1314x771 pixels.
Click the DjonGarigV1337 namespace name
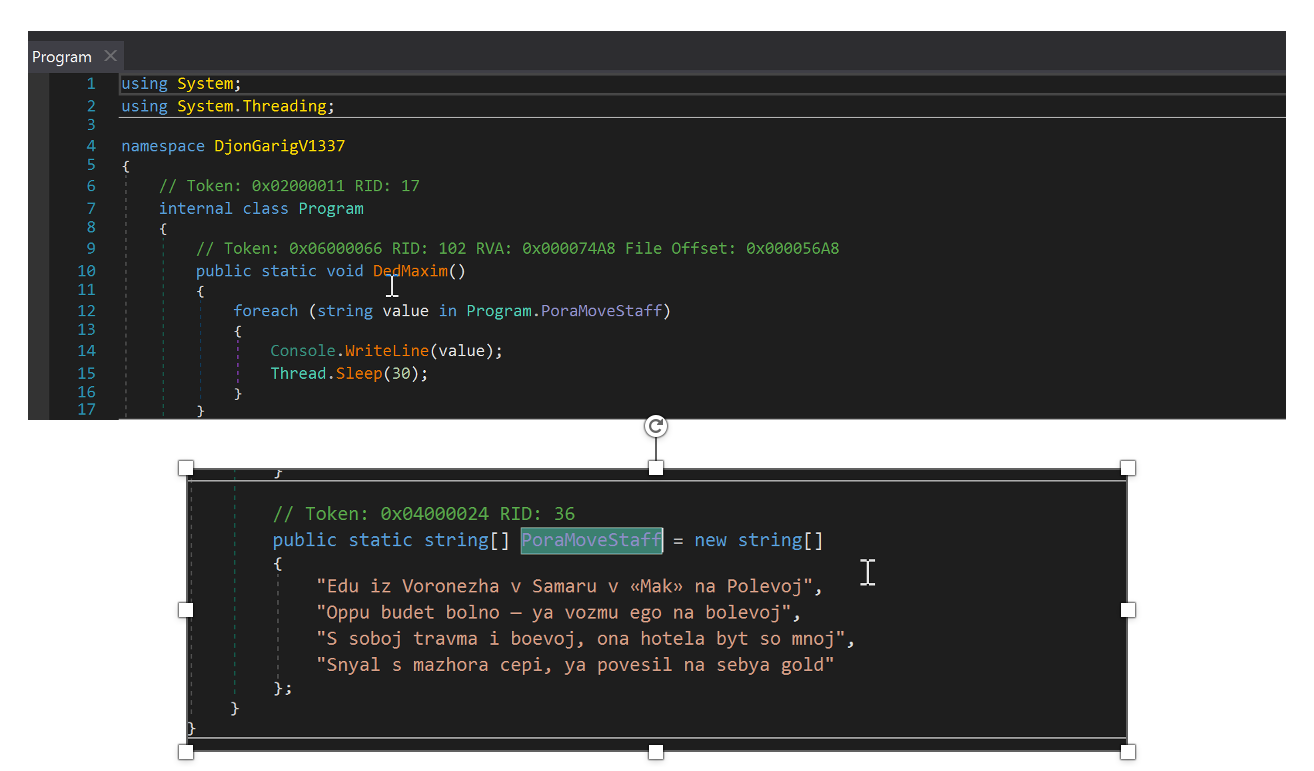pyautogui.click(x=279, y=146)
